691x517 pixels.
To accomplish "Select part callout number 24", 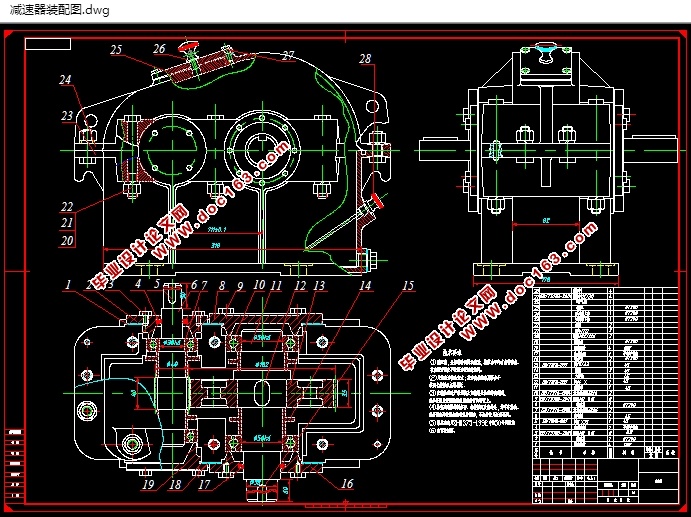I will (x=65, y=79).
